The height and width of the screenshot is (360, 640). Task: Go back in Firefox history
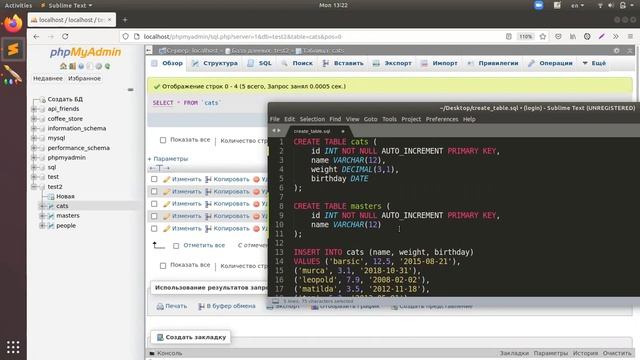pyautogui.click(x=36, y=36)
